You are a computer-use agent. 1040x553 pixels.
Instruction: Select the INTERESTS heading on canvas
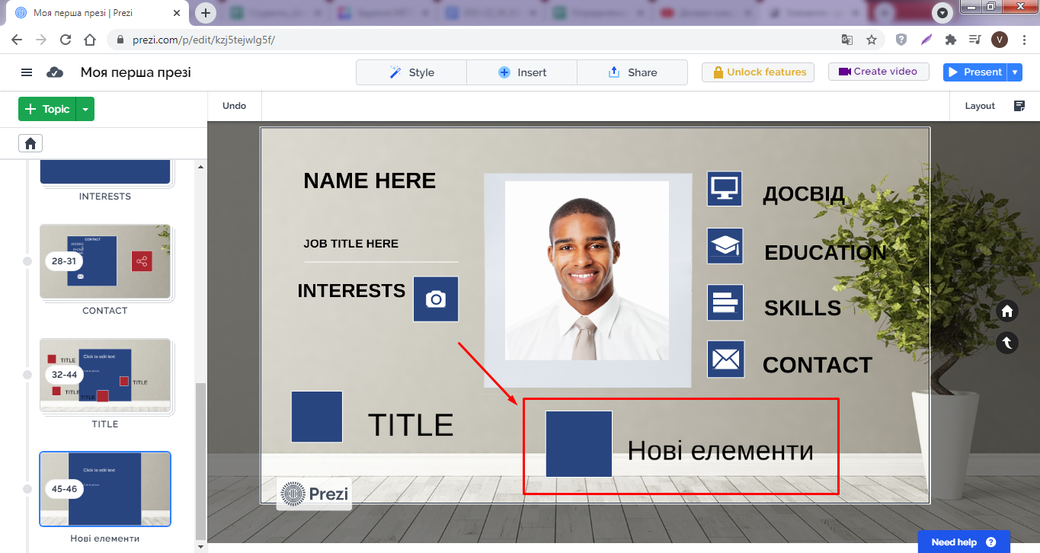[351, 290]
